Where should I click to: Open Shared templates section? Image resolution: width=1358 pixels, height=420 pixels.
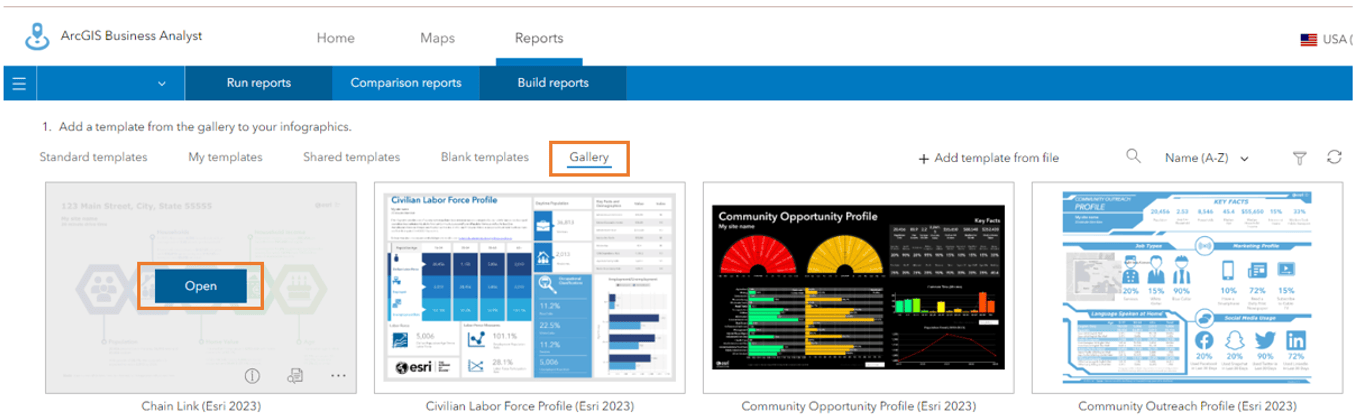tap(351, 157)
